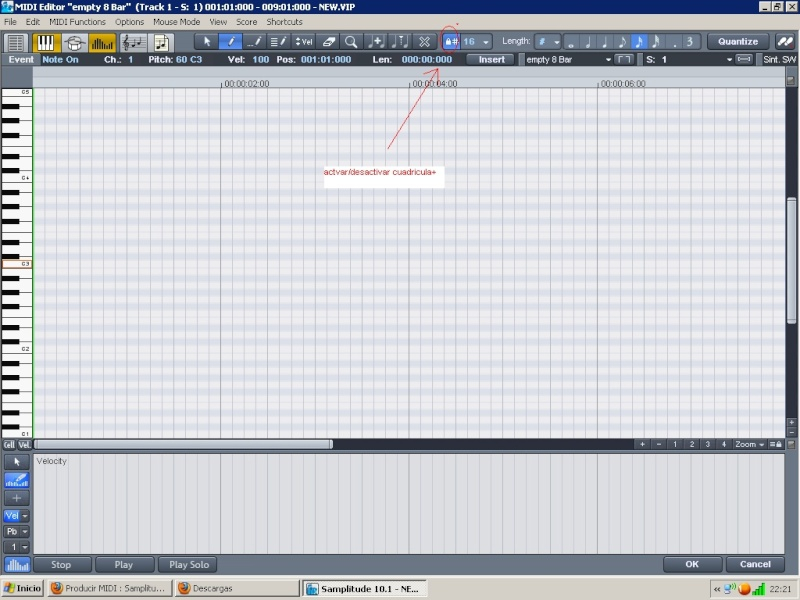Open the score page sheet view
Screen dimensions: 800x600
pyautogui.click(x=161, y=42)
